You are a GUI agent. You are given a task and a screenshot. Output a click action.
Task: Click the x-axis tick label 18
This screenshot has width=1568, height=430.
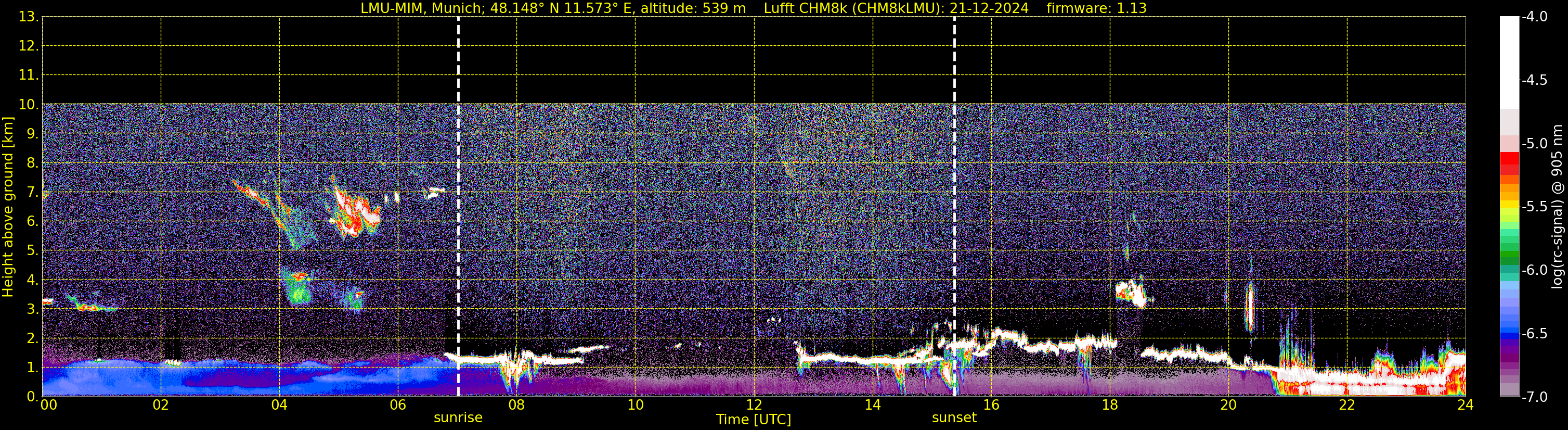coord(1110,405)
